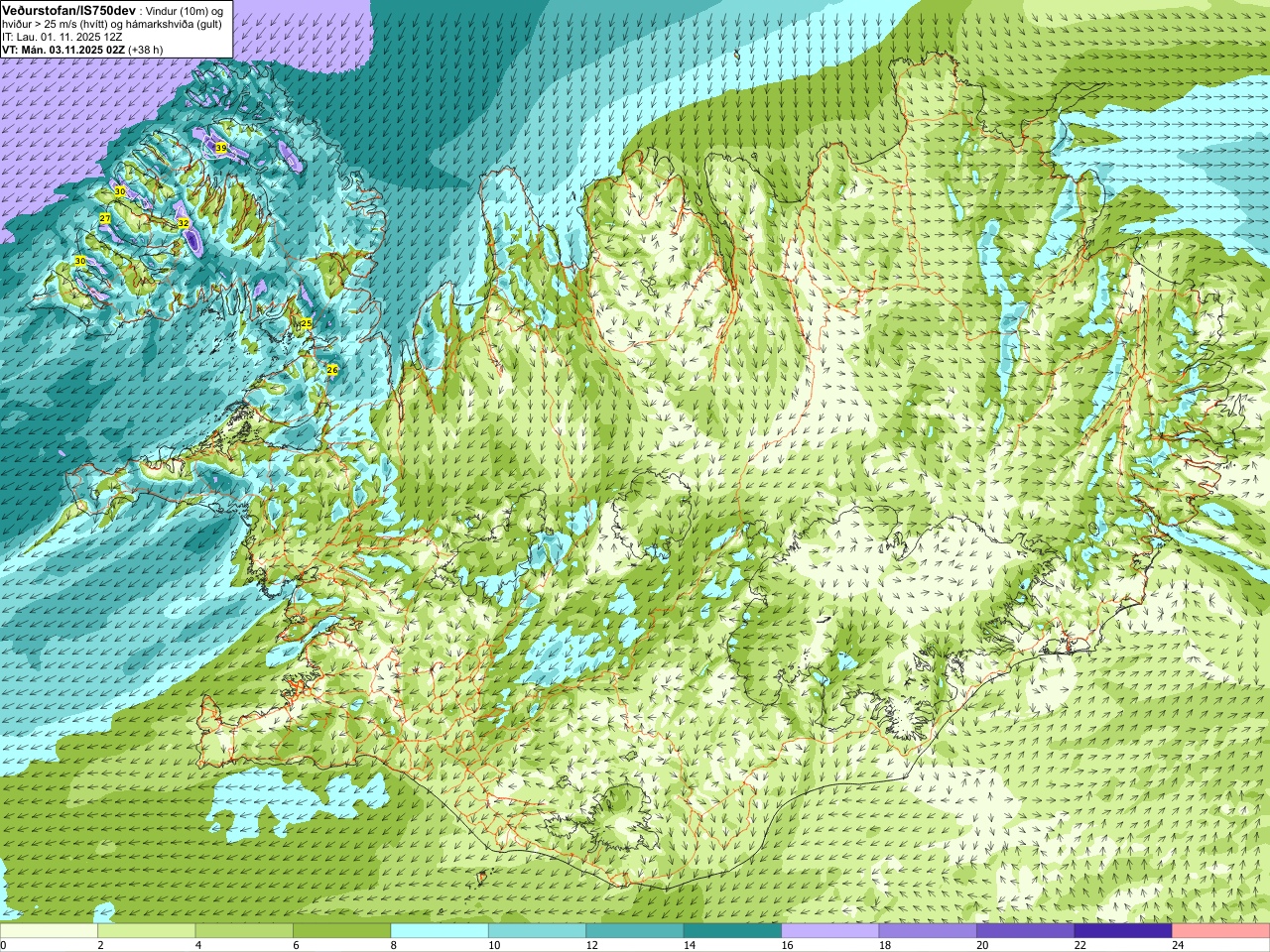Click the legend scale number 22

(x=1079, y=945)
